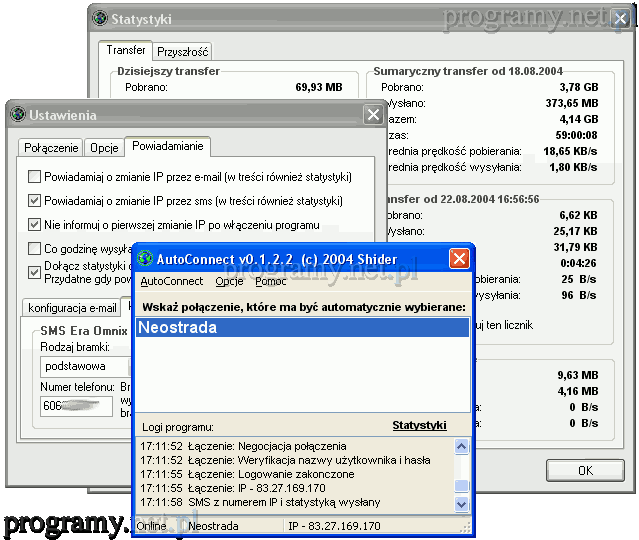Click the Ustawienia window title icon
Screen dimensions: 639x540
pyautogui.click(x=17, y=115)
